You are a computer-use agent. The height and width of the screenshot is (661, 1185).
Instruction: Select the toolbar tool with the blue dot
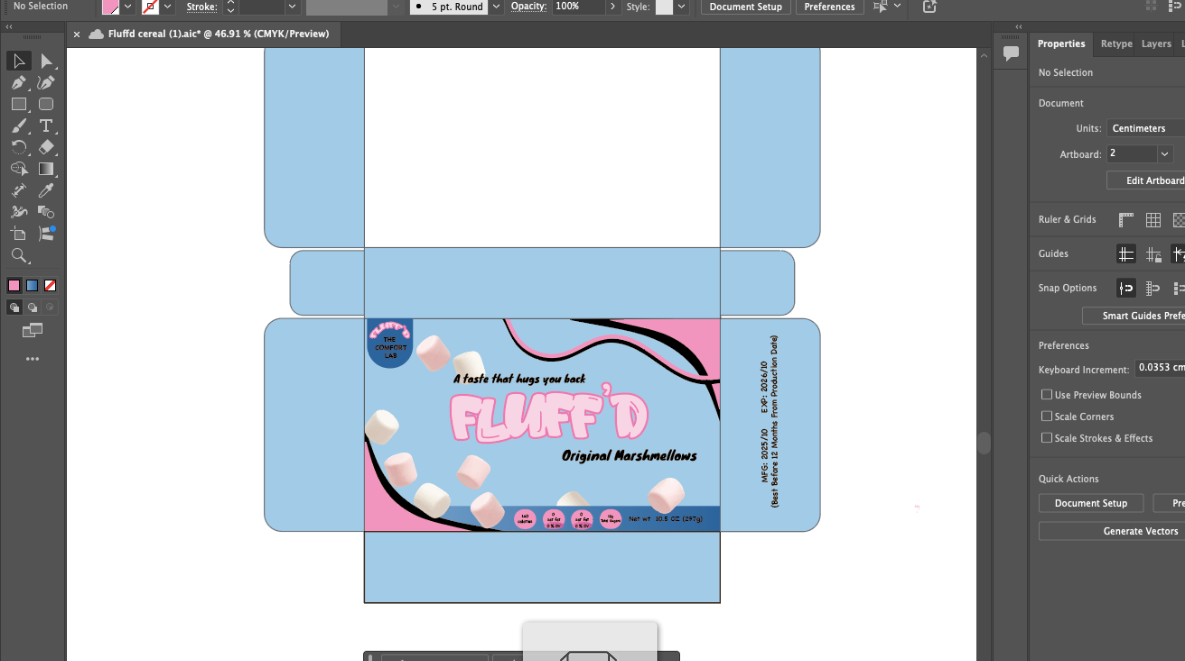point(46,234)
